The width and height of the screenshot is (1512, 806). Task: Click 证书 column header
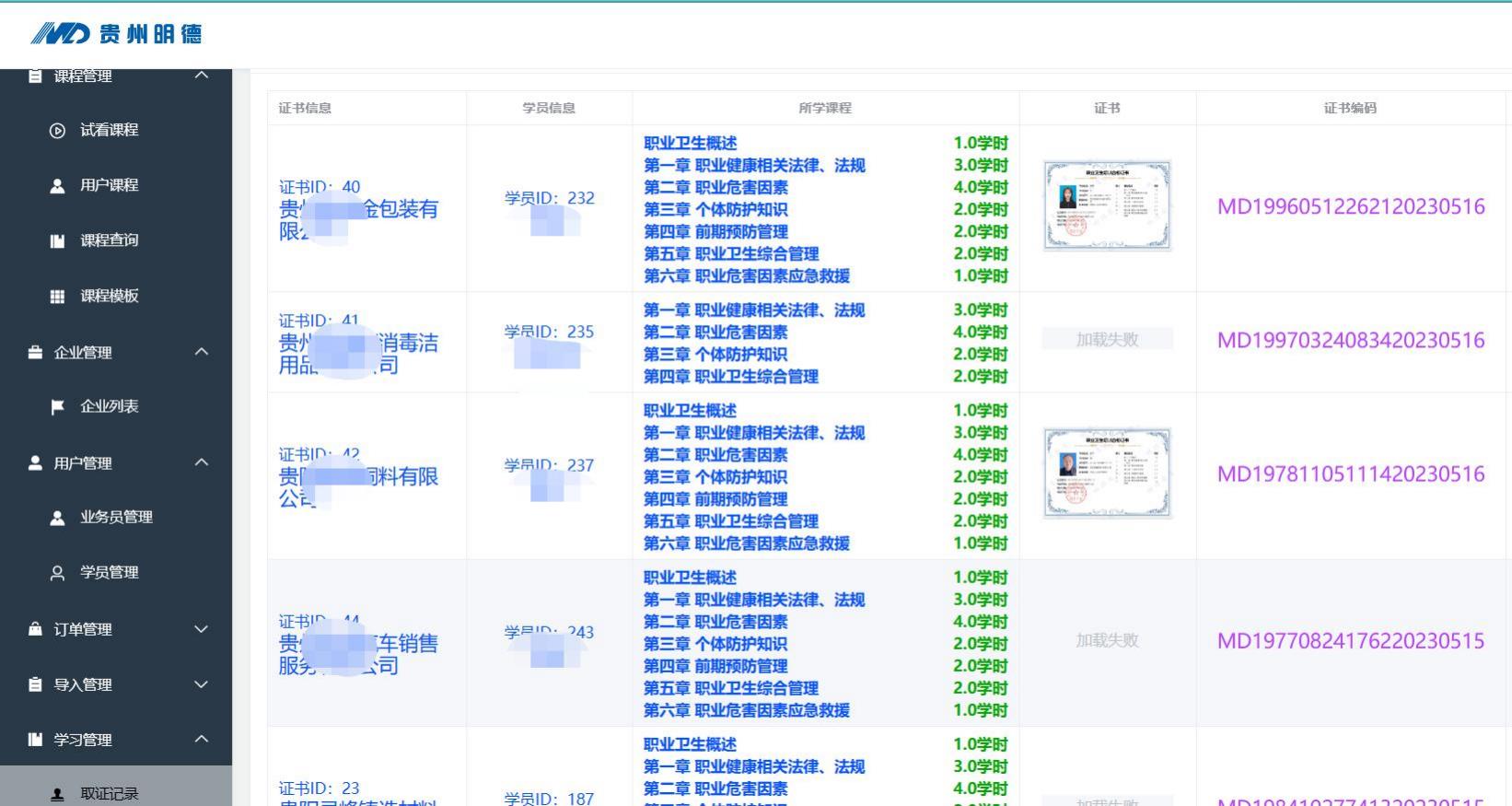coord(1107,108)
